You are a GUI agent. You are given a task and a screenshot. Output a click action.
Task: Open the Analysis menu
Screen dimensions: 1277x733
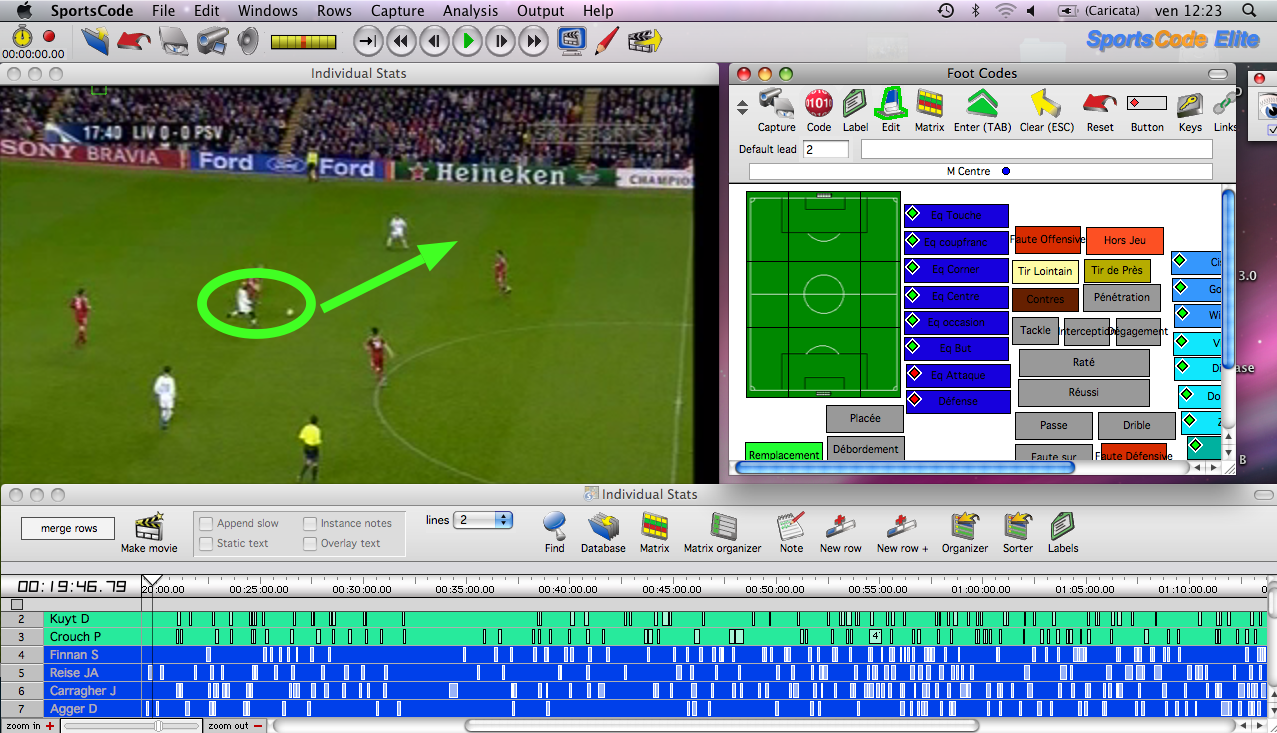click(x=470, y=11)
